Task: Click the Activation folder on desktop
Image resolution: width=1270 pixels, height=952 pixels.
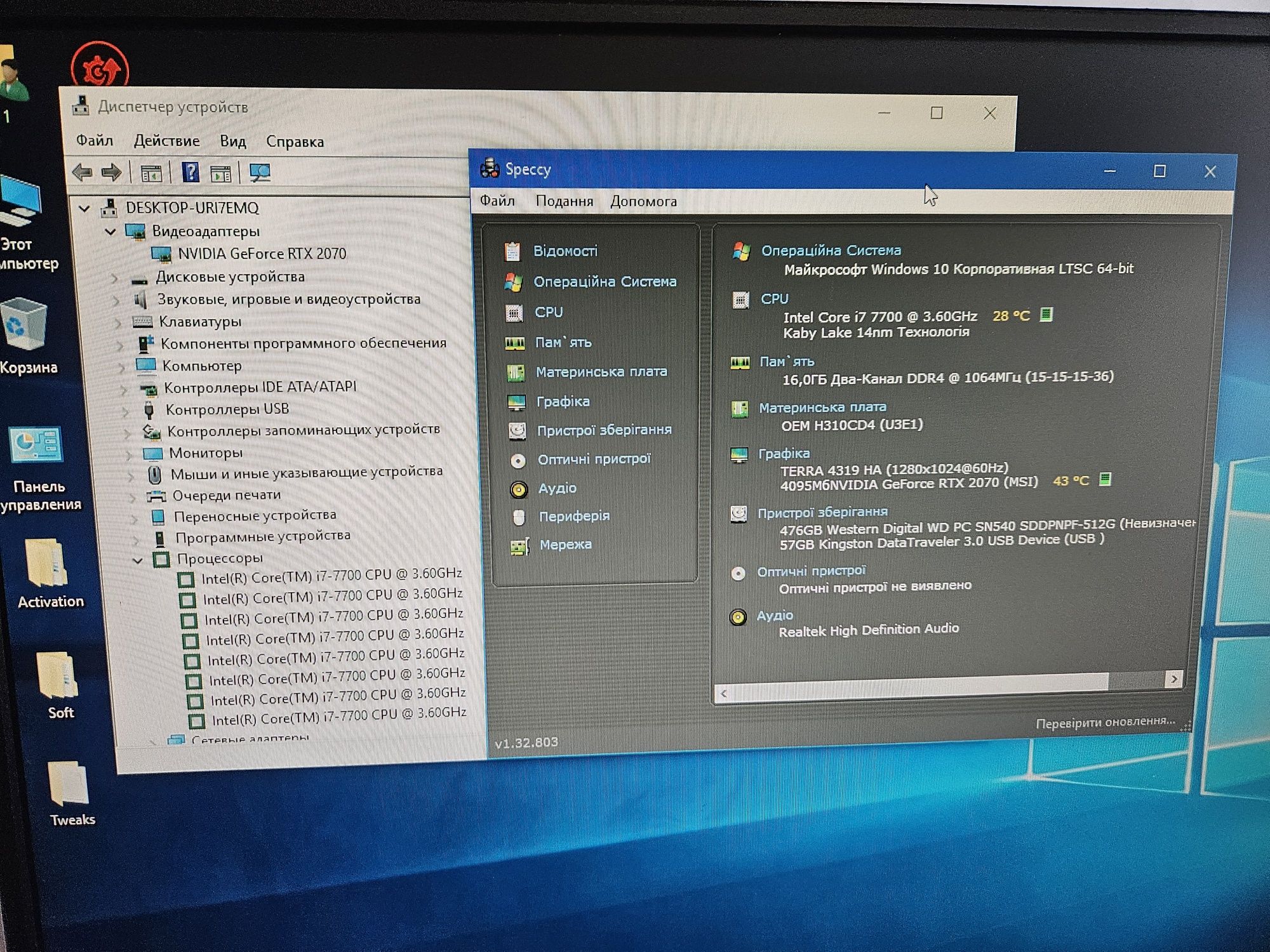Action: [x=50, y=574]
